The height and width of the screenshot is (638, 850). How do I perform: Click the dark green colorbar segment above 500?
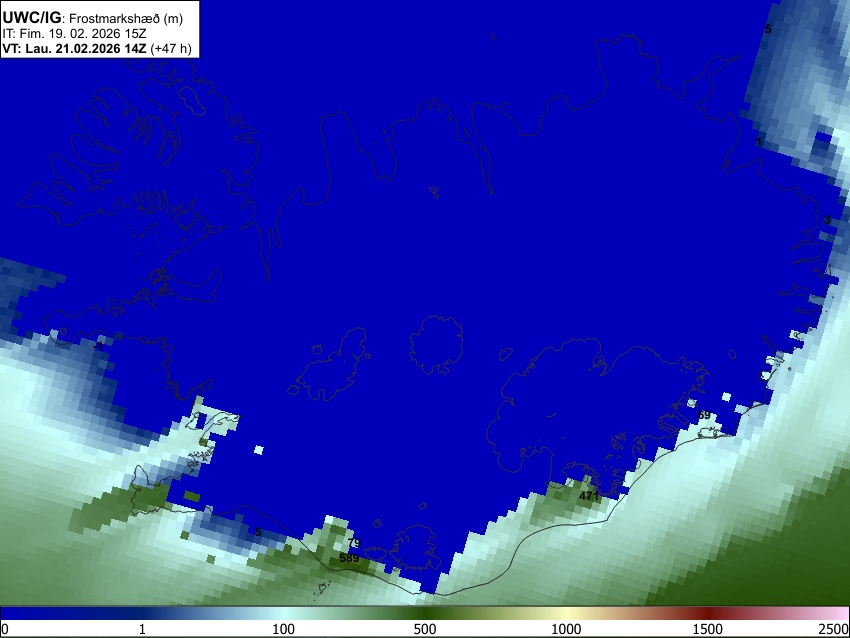coord(424,613)
